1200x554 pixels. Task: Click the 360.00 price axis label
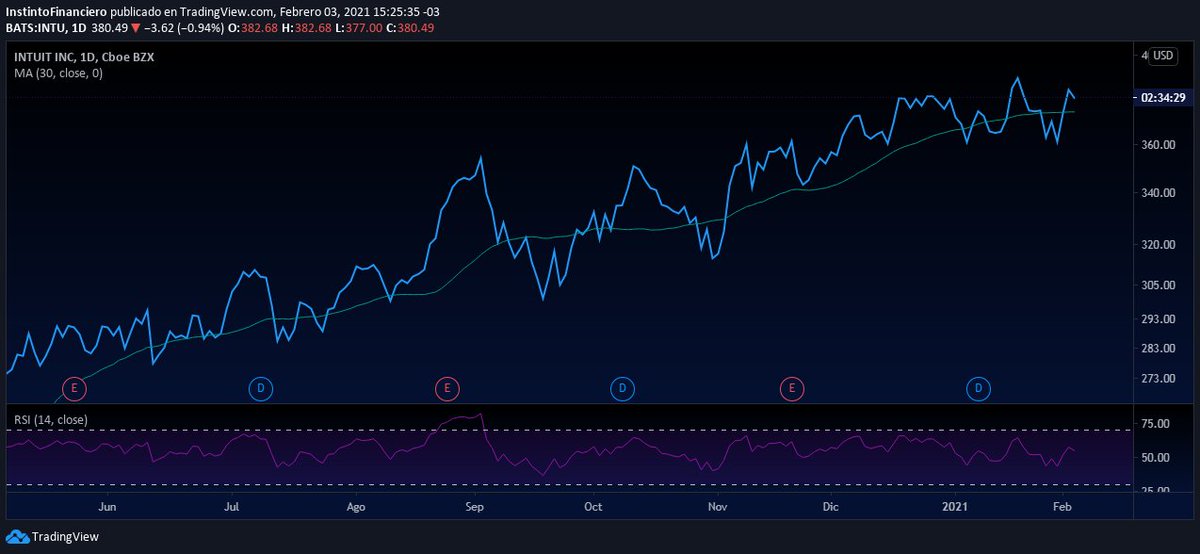[x=1157, y=145]
